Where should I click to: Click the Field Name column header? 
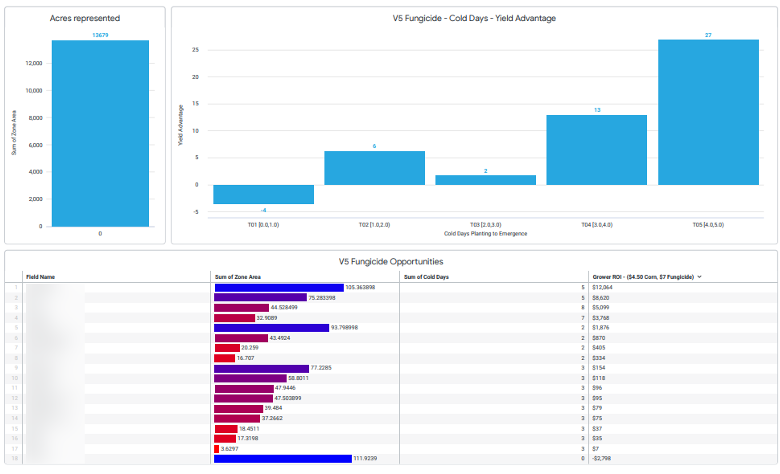tap(40, 276)
